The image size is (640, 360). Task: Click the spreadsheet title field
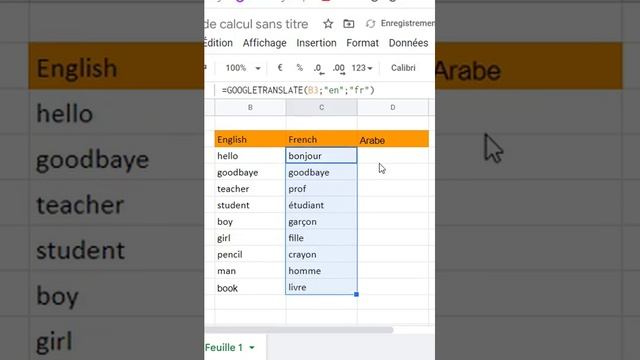pos(256,24)
